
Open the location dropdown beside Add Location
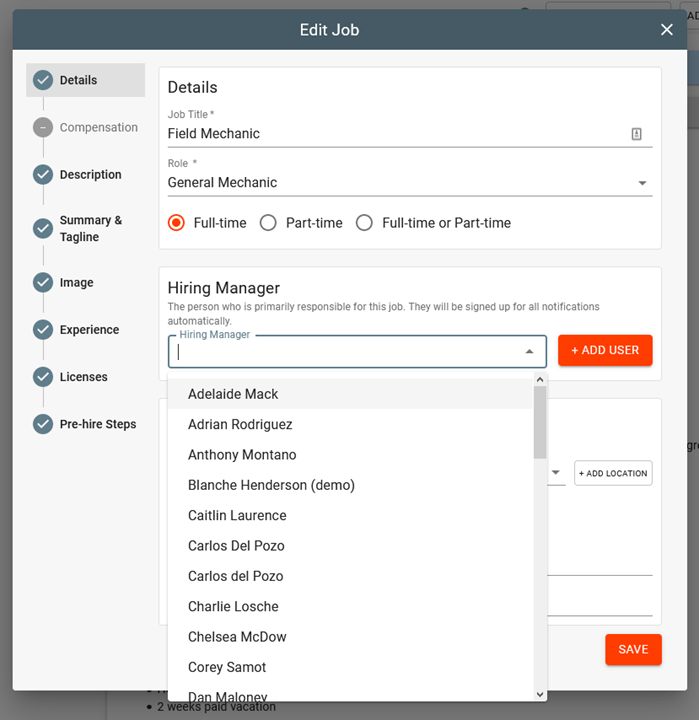(556, 472)
